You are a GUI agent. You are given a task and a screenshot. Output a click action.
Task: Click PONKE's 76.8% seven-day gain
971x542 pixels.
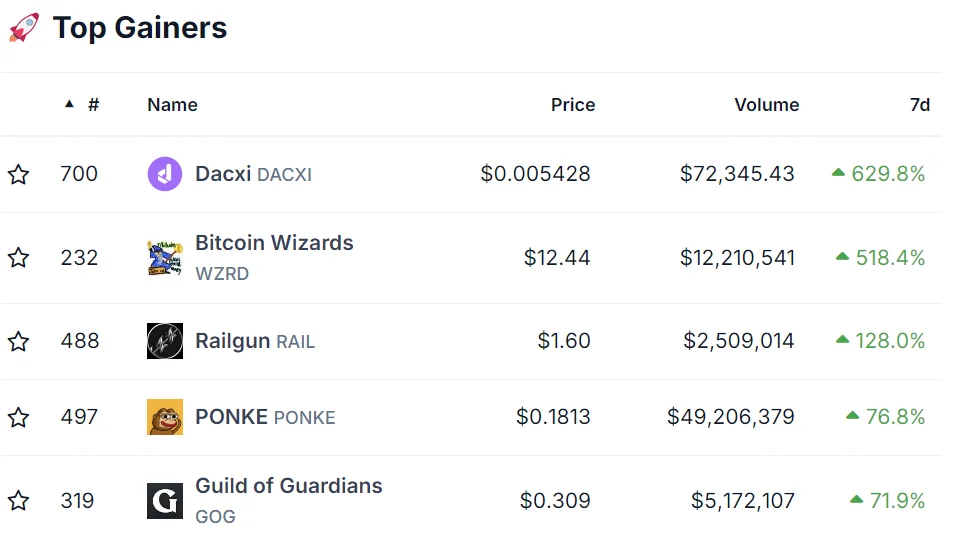tap(894, 417)
